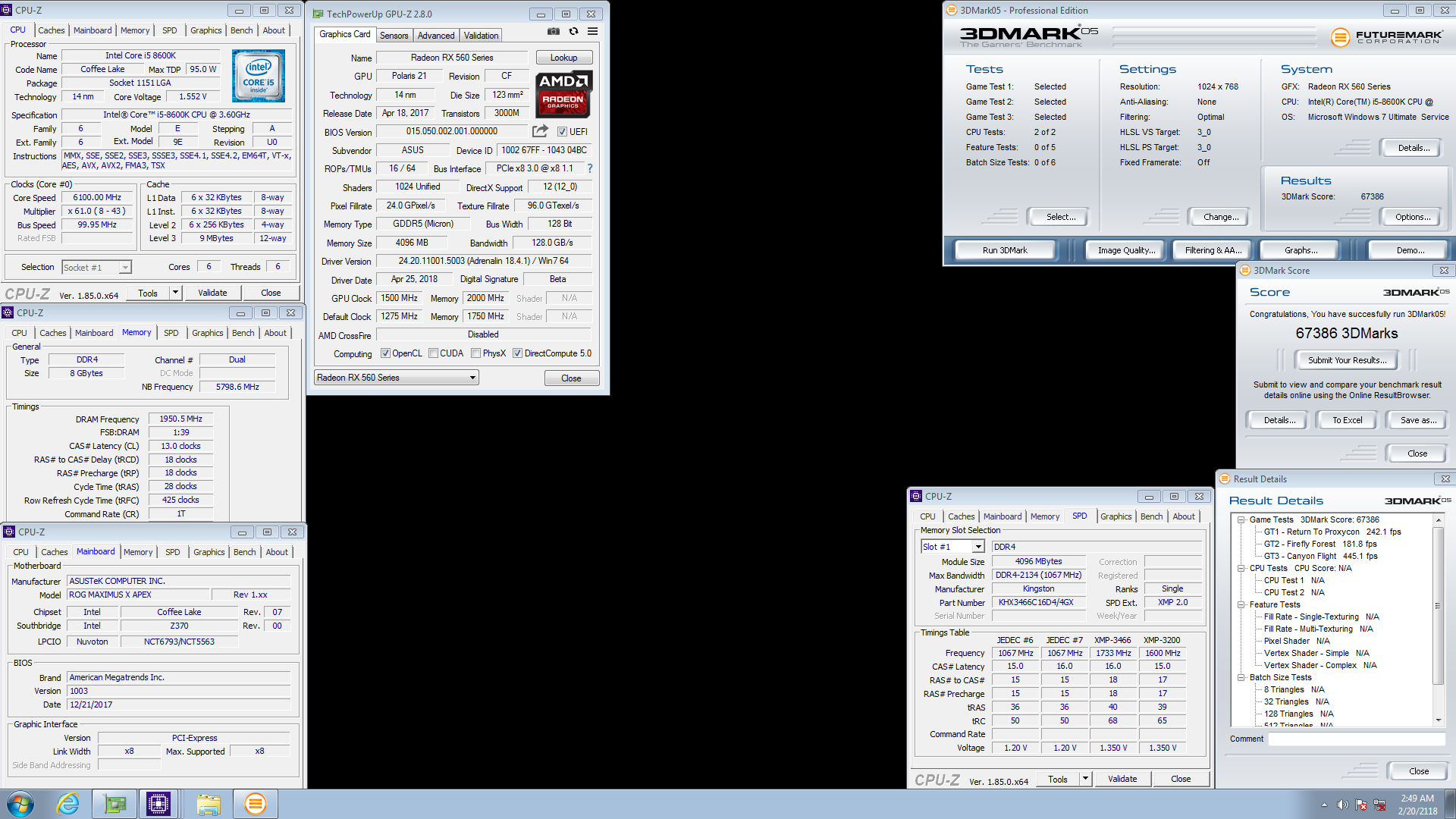Toggle PhysX checkbox
Screen dimensions: 1456x819
[475, 353]
